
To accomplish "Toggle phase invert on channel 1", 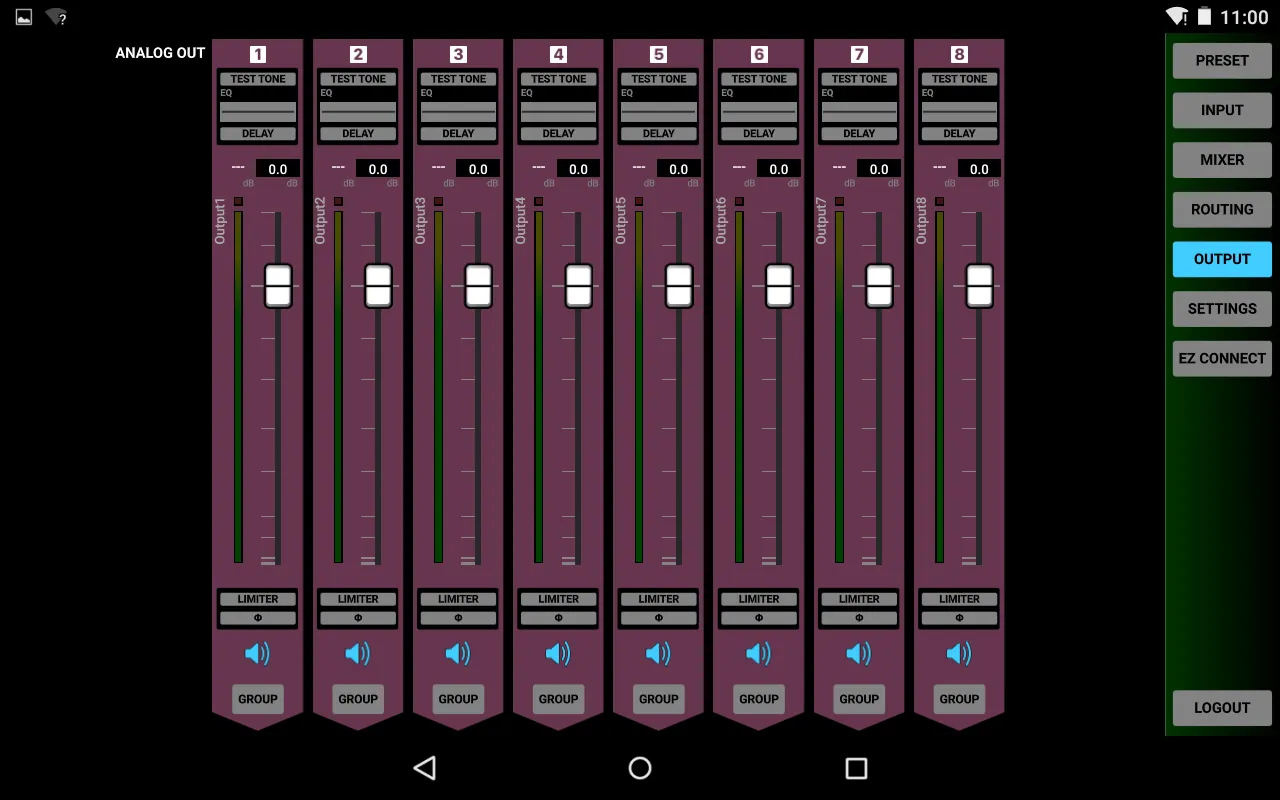I will pyautogui.click(x=258, y=618).
